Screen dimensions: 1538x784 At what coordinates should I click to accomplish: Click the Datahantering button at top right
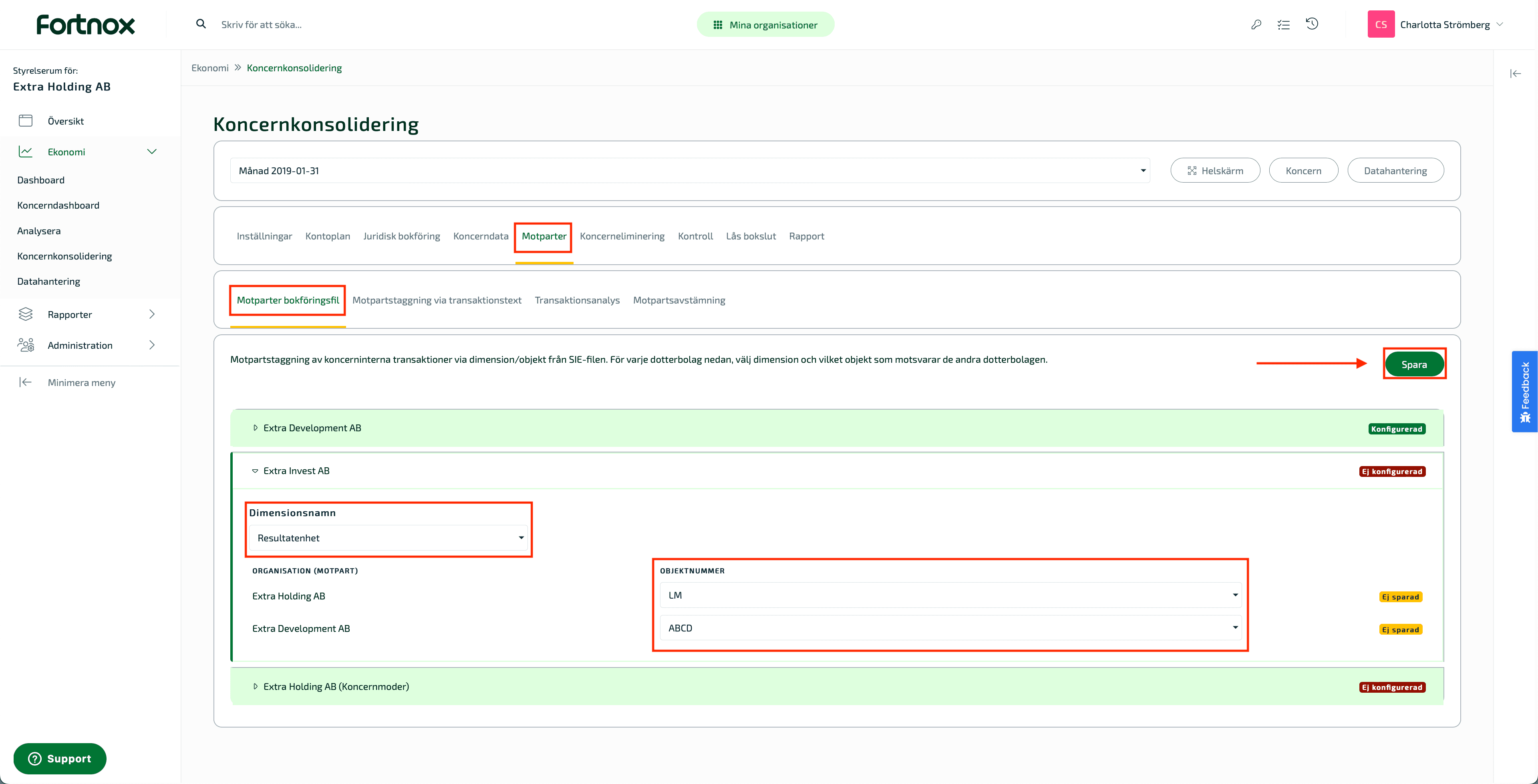1395,170
